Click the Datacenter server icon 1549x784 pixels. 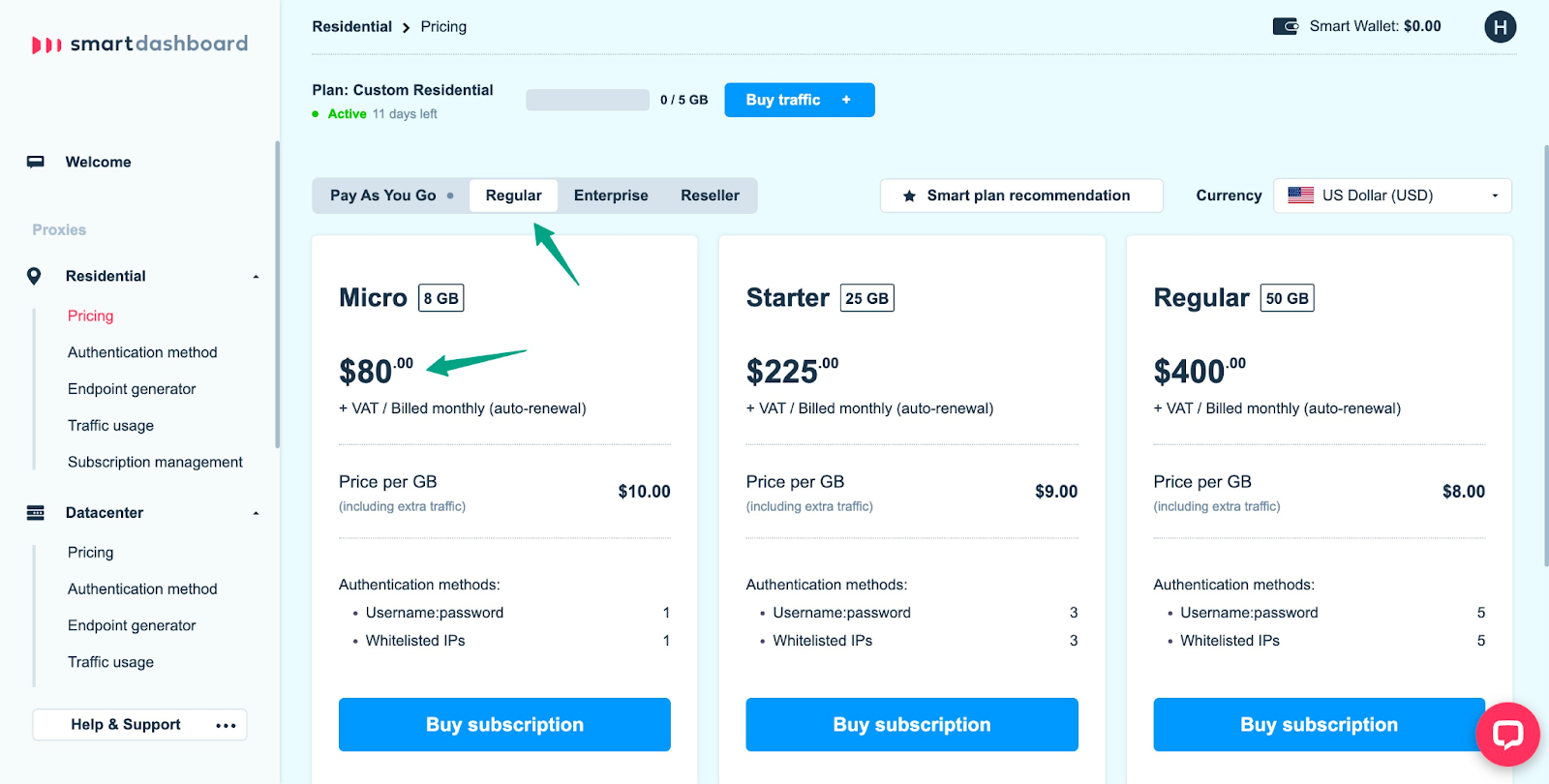pyautogui.click(x=36, y=513)
